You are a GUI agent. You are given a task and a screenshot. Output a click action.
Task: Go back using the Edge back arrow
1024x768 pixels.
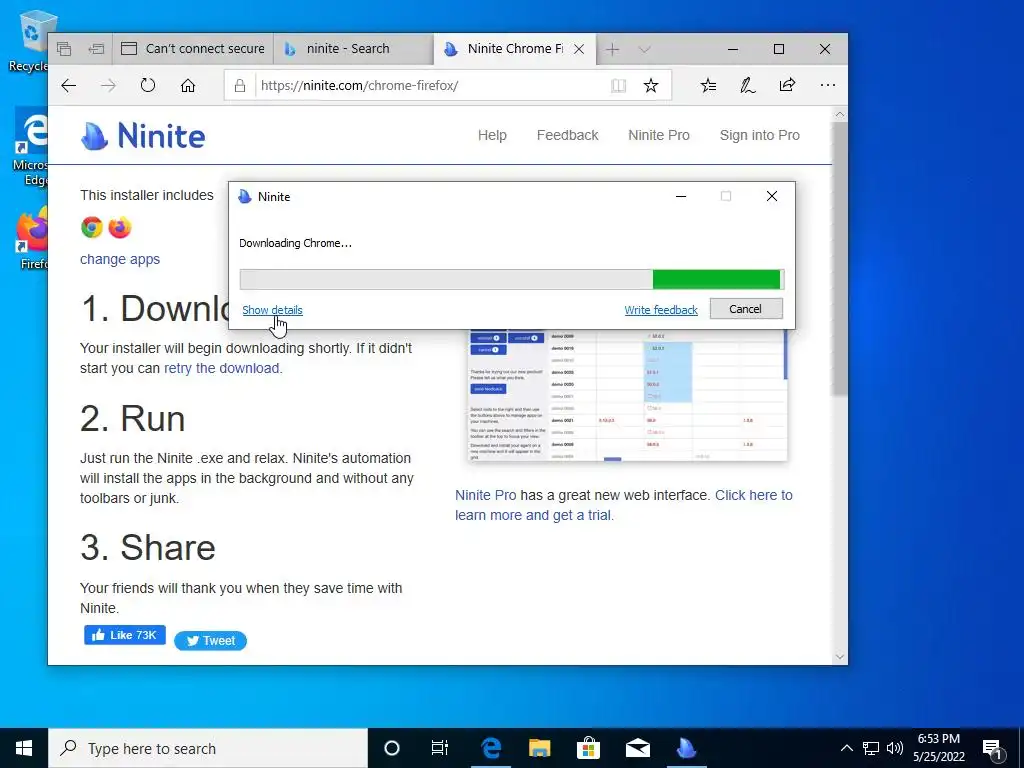[x=69, y=86]
